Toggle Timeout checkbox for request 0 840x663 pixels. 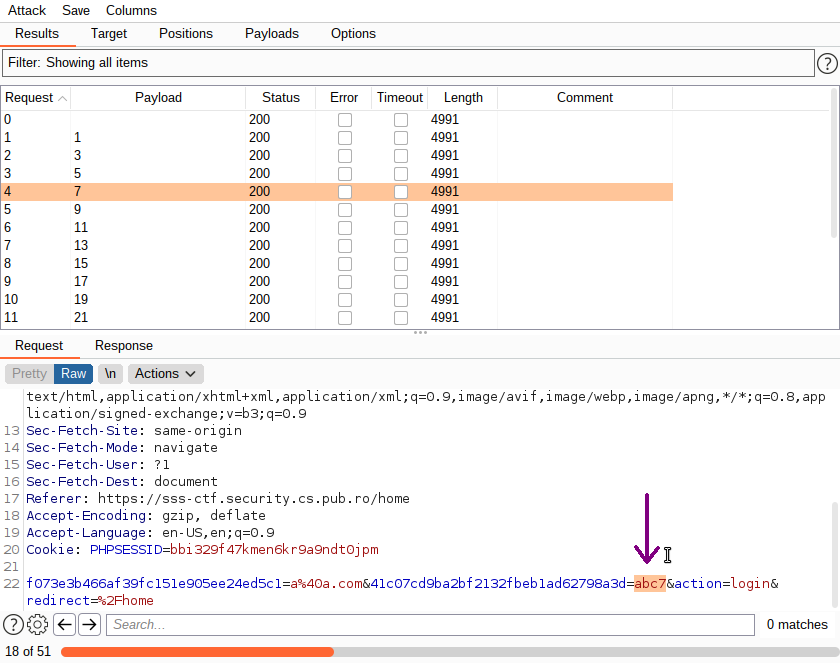(x=401, y=120)
